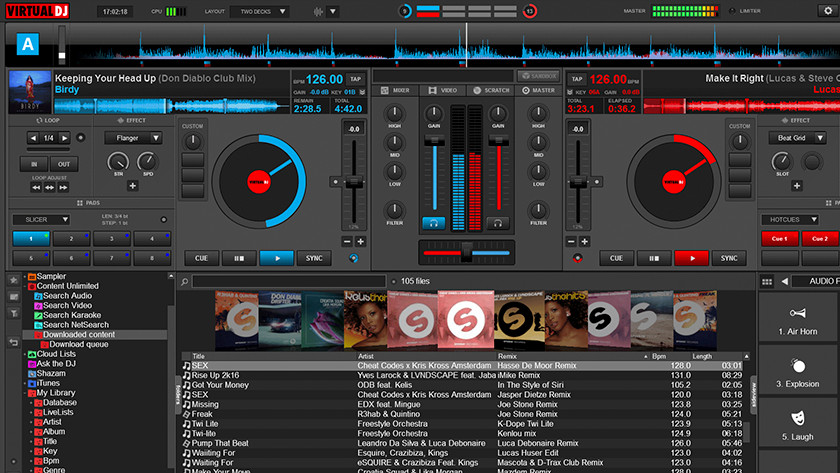Pause-stutter the left deck
The width and height of the screenshot is (840, 473).
point(239,258)
